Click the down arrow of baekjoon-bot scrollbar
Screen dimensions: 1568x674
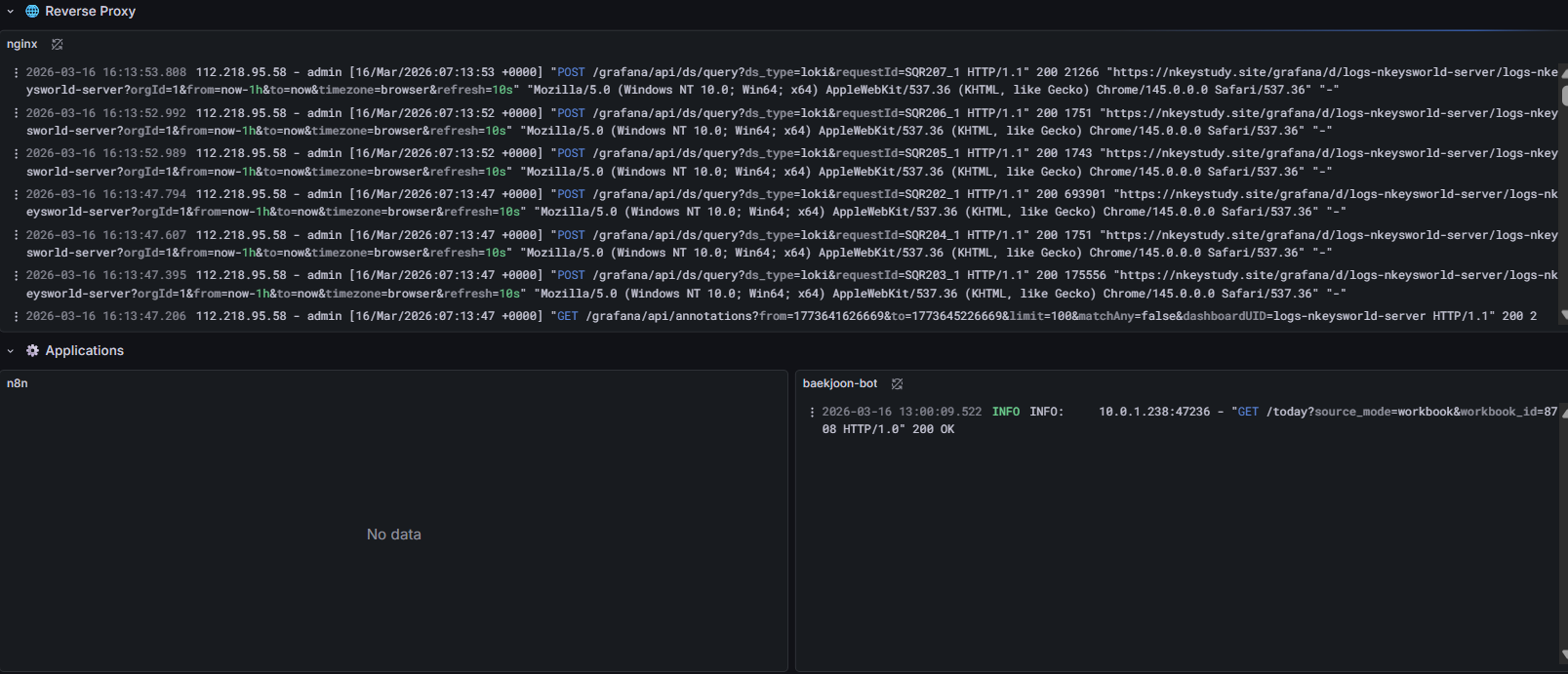coord(1564,655)
